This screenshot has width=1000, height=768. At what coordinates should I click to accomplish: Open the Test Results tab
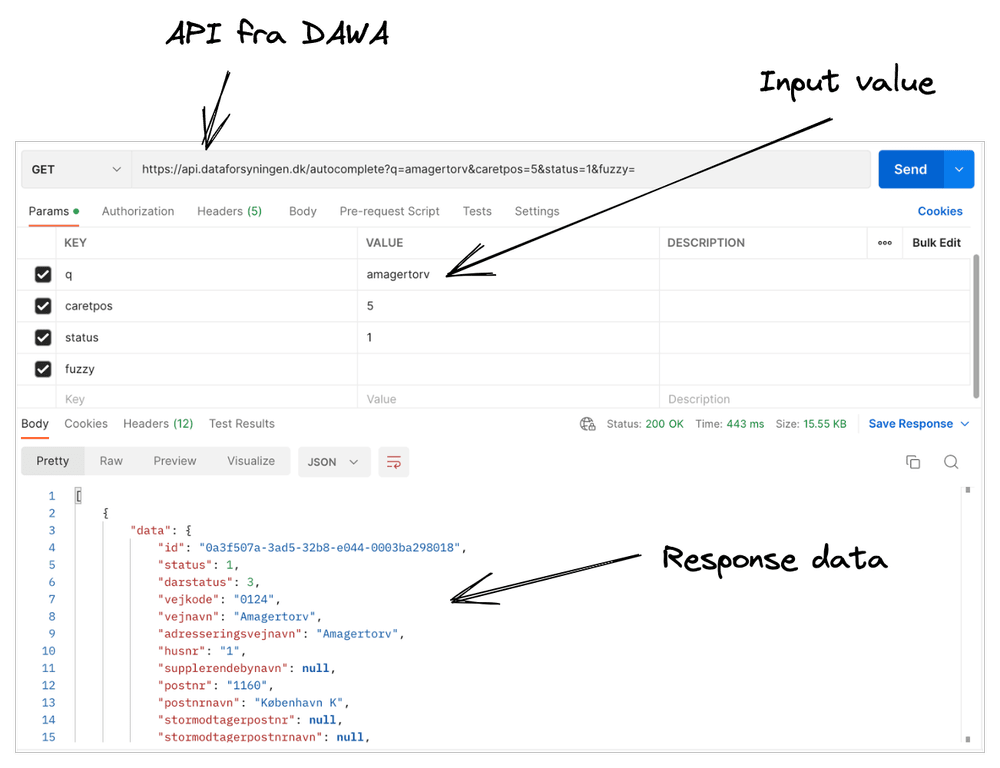coord(242,424)
